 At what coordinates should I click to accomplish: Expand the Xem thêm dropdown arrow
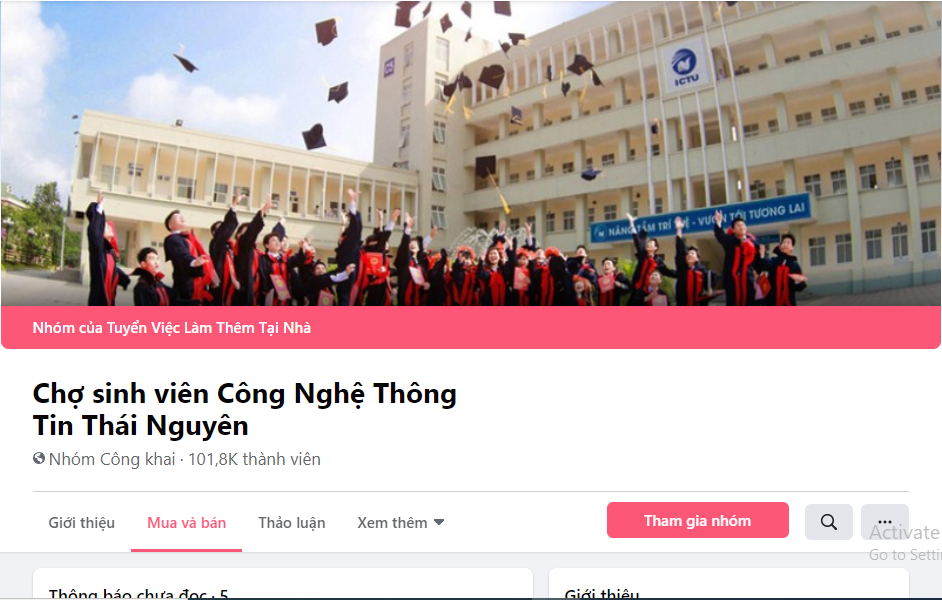(x=439, y=523)
